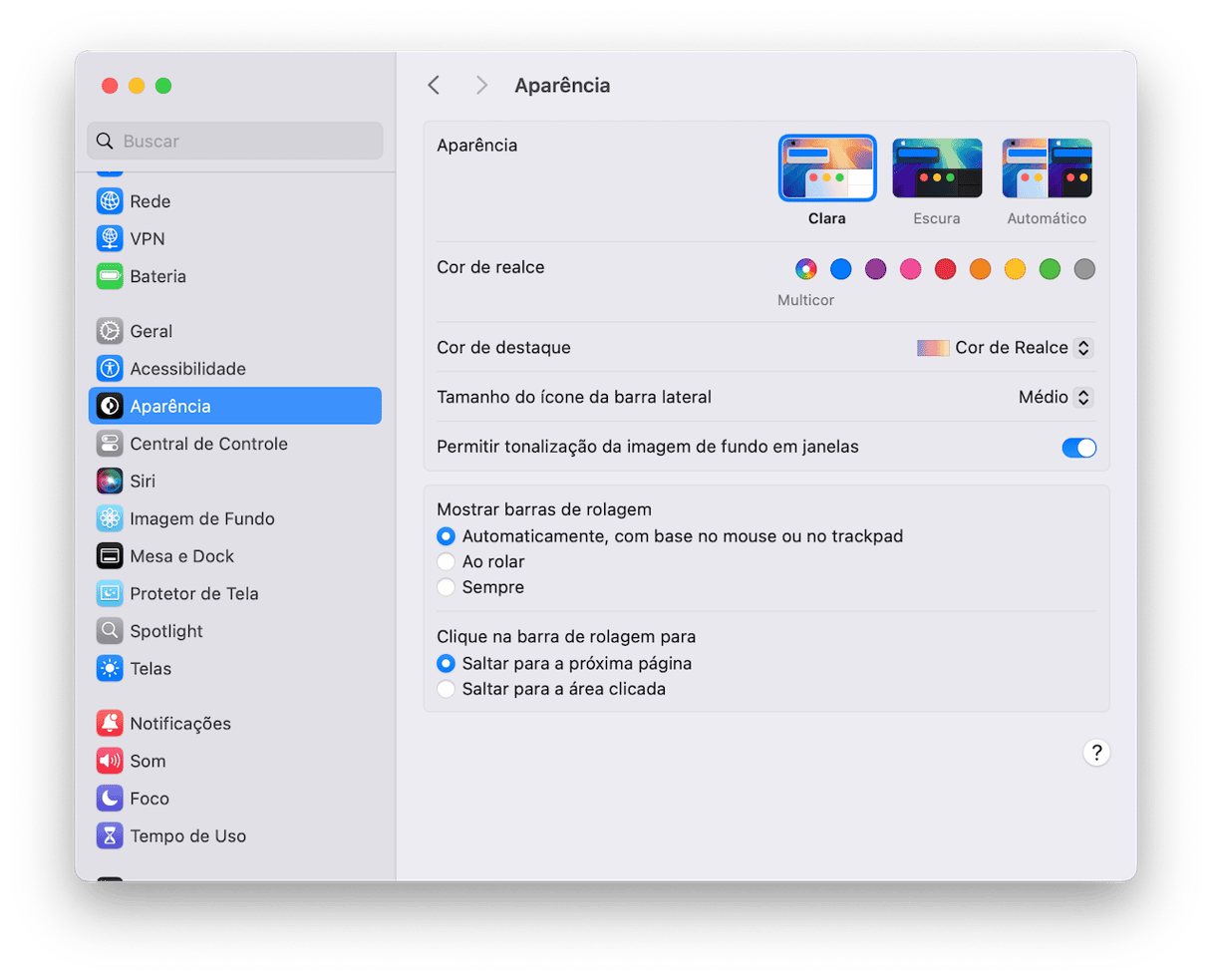Click the yellow minimize window button

[137, 86]
